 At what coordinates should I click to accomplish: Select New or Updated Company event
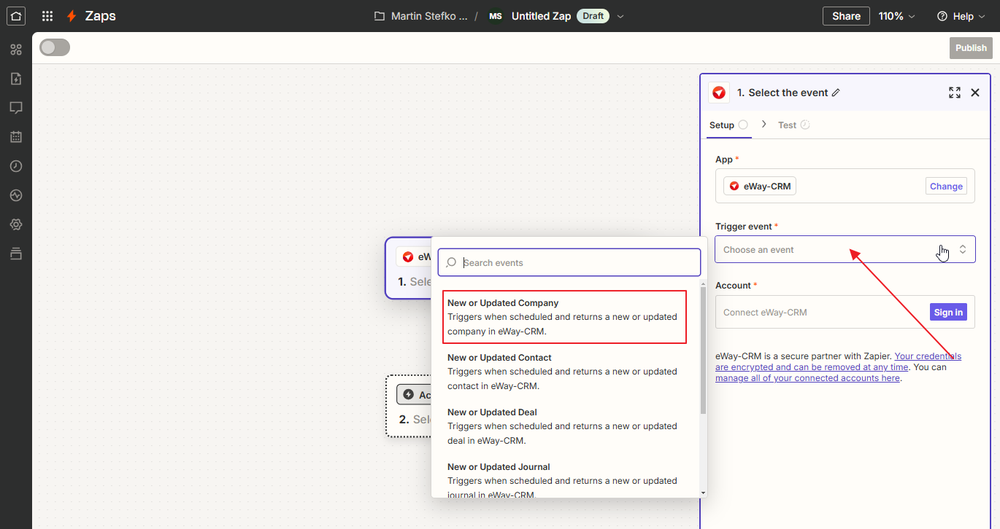564,317
